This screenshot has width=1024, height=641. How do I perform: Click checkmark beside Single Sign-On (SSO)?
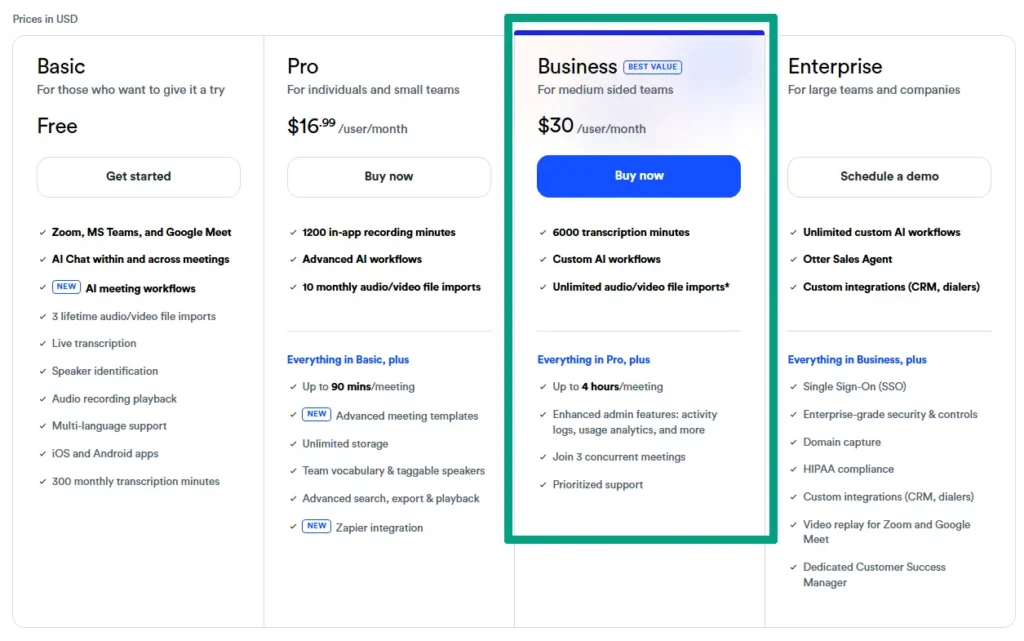point(793,387)
